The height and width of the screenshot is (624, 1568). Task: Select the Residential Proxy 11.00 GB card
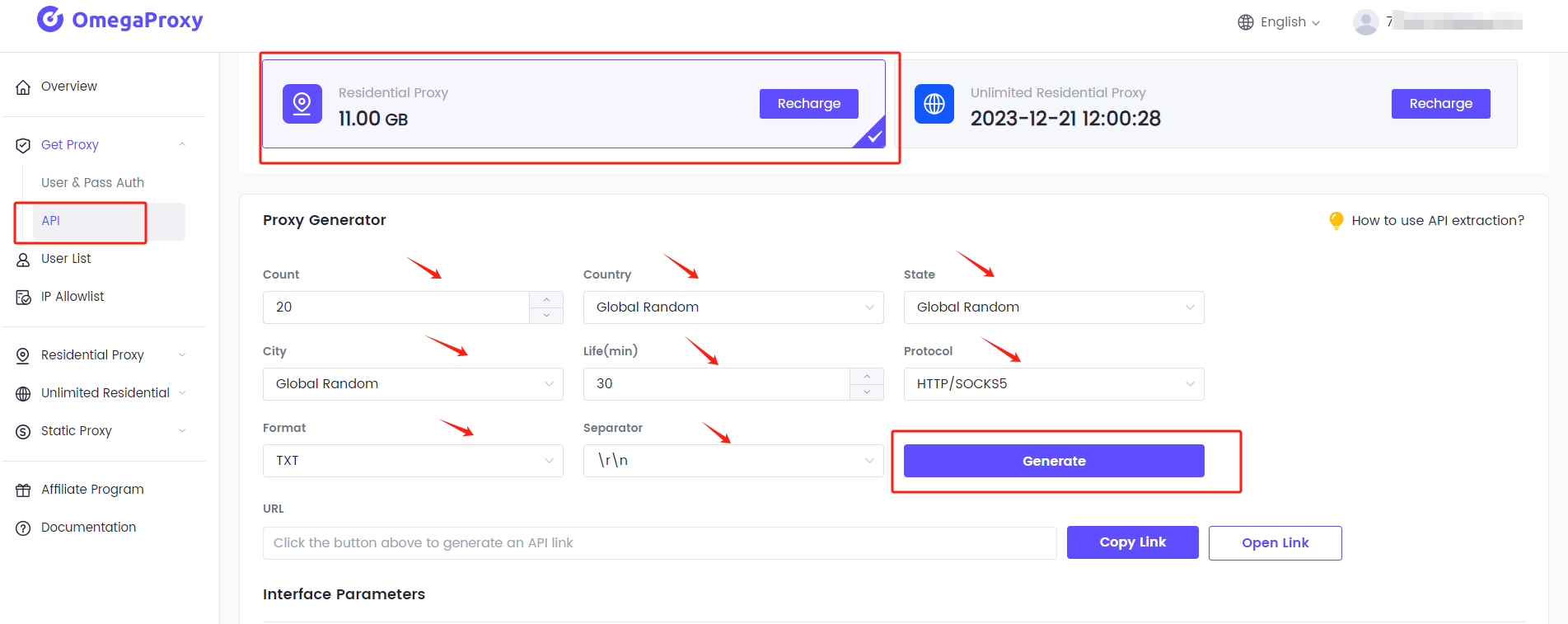(573, 104)
